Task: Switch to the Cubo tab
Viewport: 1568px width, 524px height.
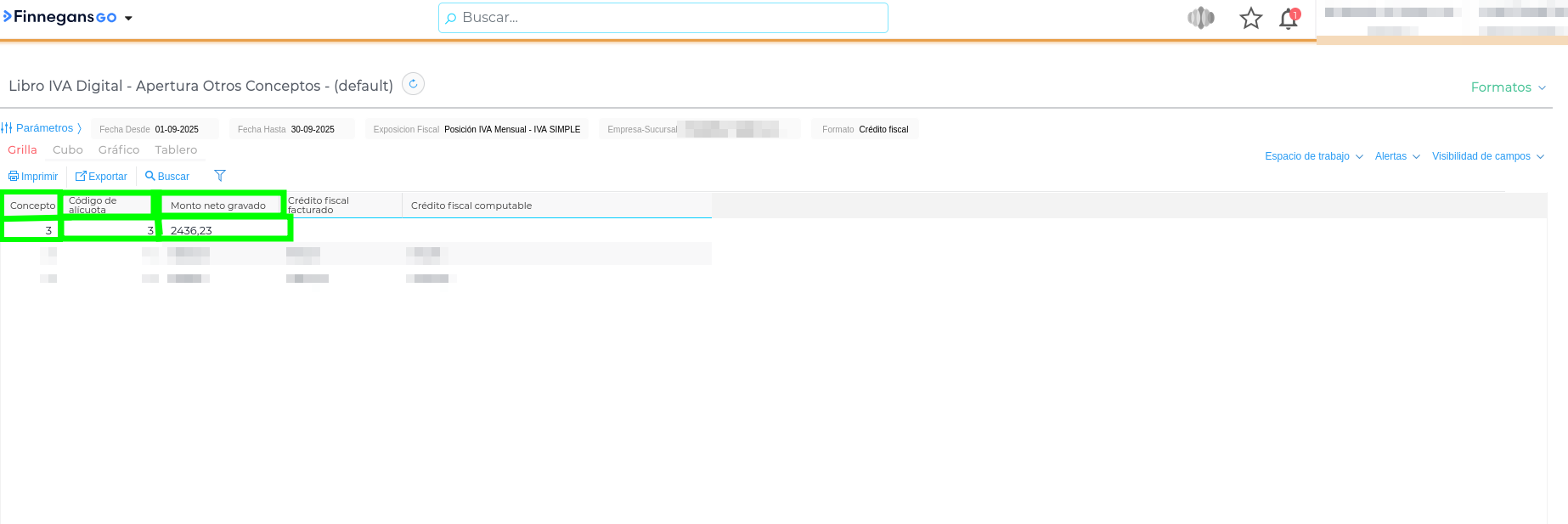Action: 68,150
